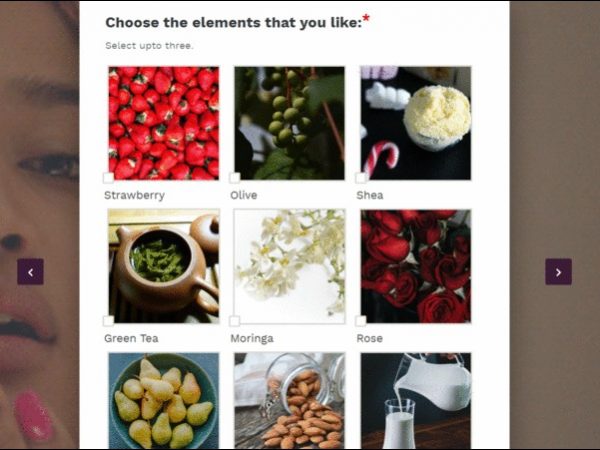600x450 pixels.
Task: Mark the Moringa checkbox
Action: (235, 321)
